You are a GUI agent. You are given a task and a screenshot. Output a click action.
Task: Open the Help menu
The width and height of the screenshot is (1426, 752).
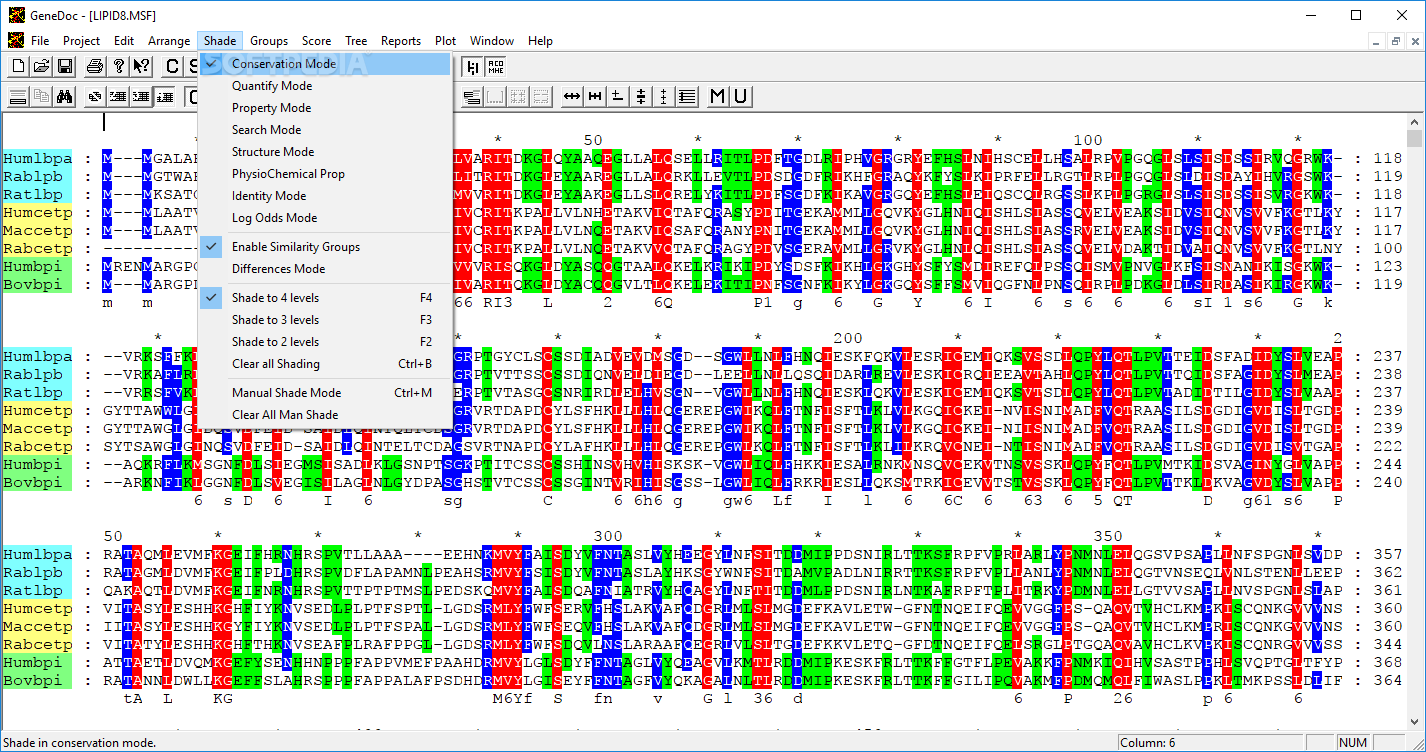[x=541, y=41]
